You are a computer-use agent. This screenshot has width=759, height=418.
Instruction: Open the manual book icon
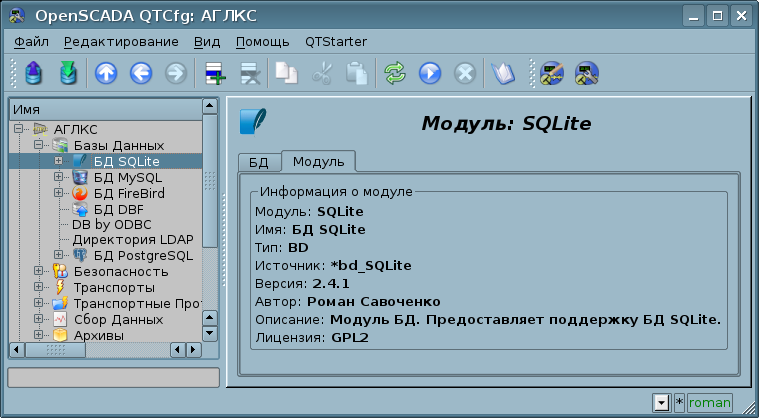tap(503, 74)
